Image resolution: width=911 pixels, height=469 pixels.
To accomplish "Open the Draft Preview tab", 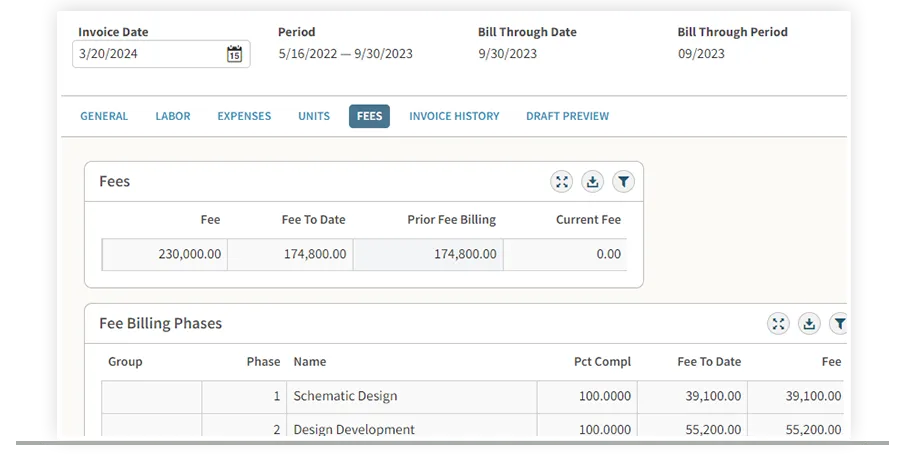I will (567, 116).
